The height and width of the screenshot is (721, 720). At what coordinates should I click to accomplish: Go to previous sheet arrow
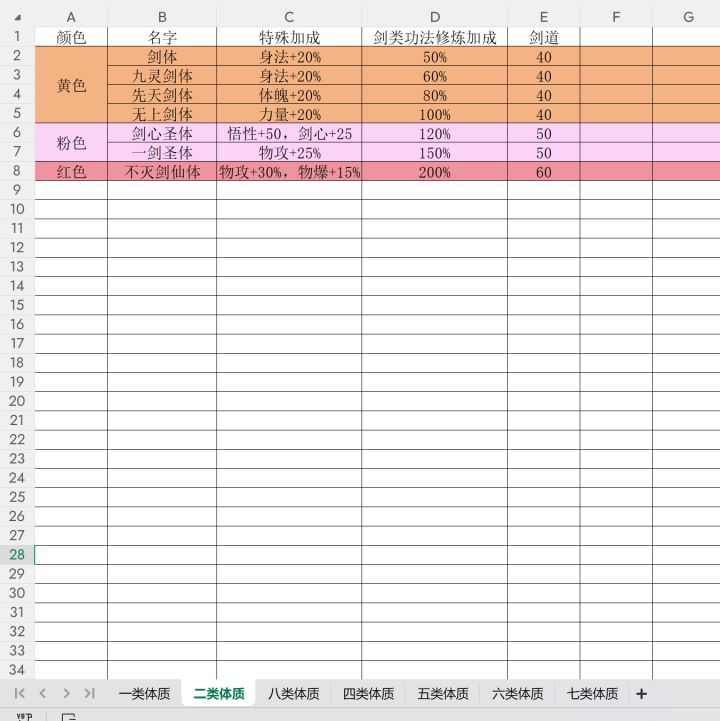pos(43,693)
